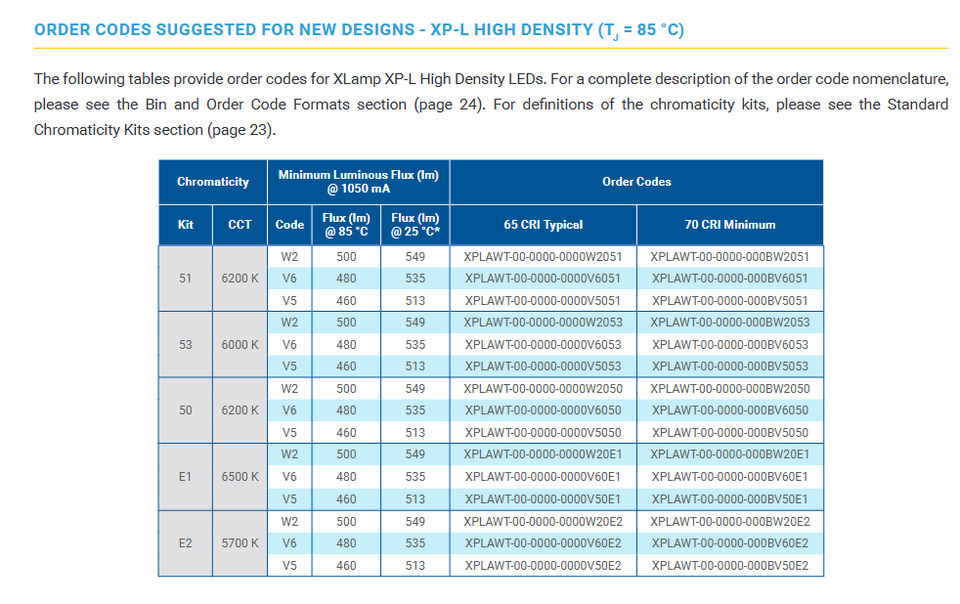This screenshot has height=604, width=960.
Task: Click the Flux @ 25 °C column header
Action: (415, 225)
